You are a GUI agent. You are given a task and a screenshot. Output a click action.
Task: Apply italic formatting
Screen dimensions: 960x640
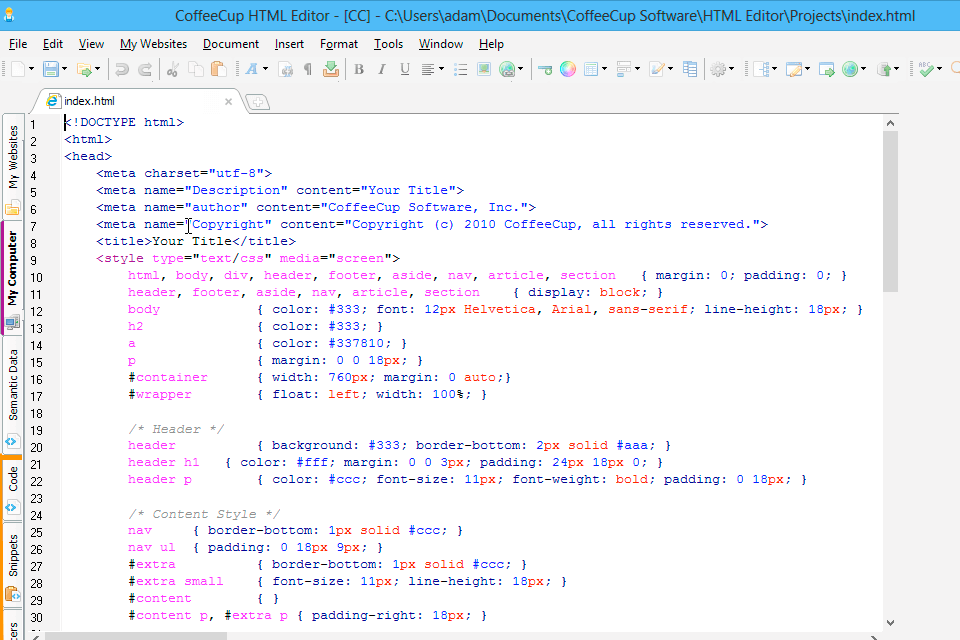(x=382, y=69)
